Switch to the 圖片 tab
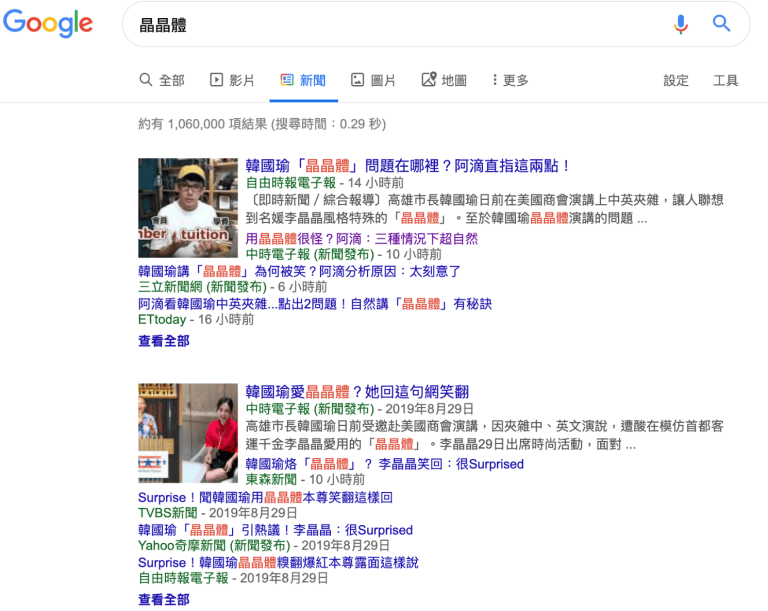This screenshot has width=768, height=611. [x=373, y=80]
